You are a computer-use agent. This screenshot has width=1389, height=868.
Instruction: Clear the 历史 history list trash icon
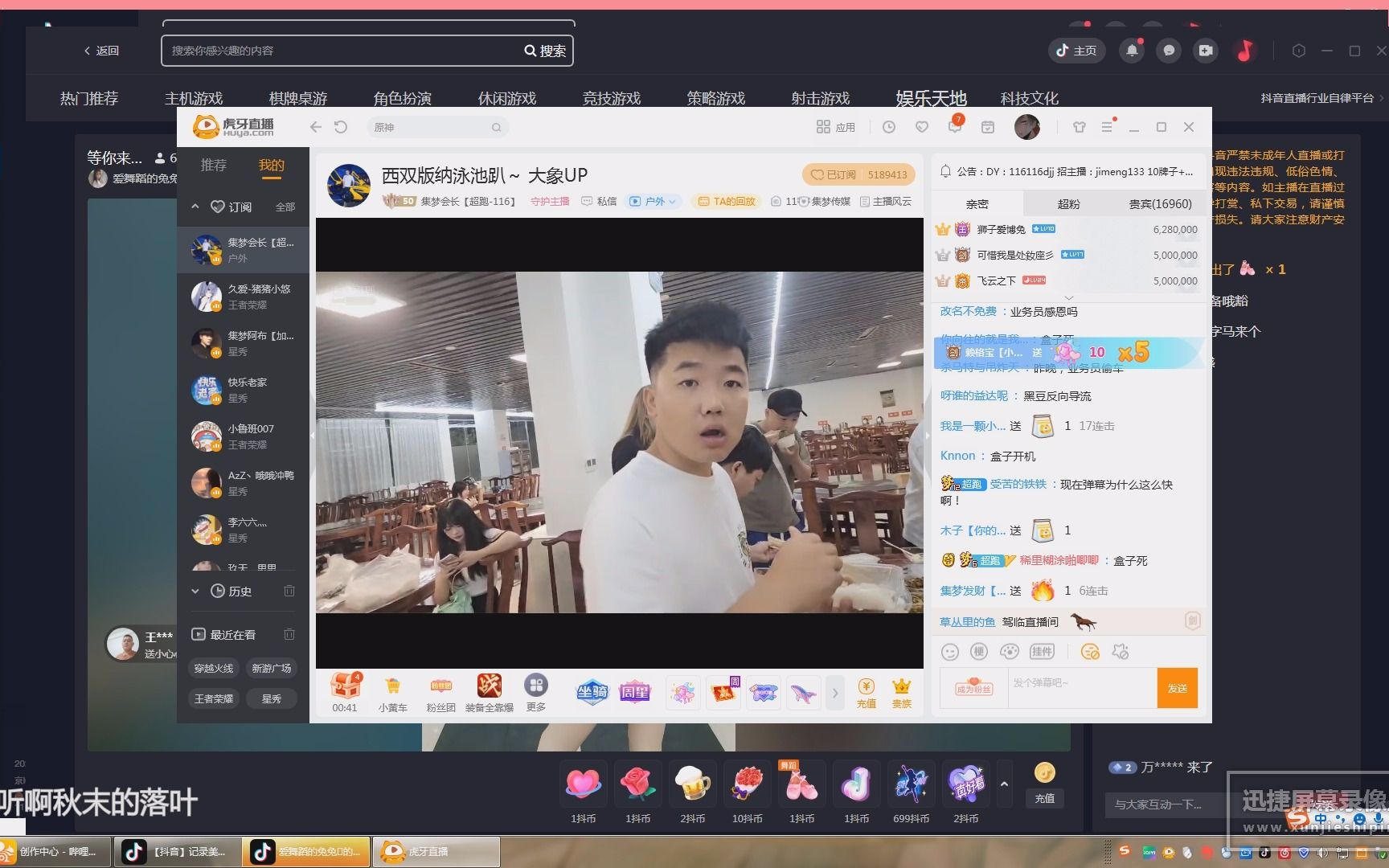point(289,591)
